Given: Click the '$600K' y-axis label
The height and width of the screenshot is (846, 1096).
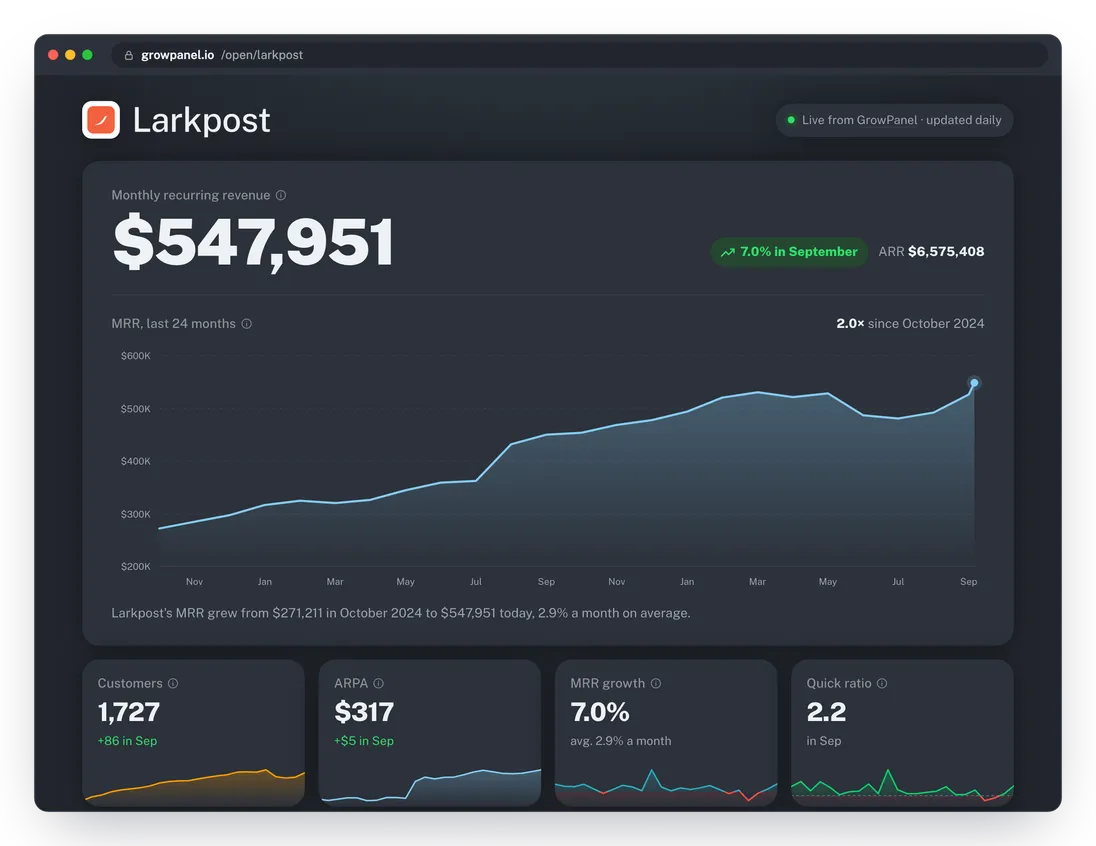Looking at the screenshot, I should click(136, 356).
